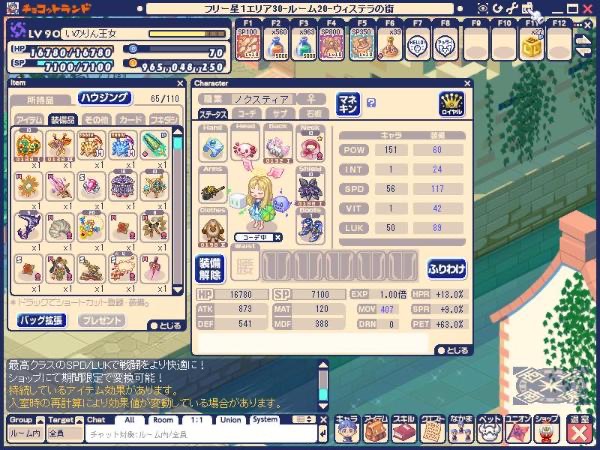Select the System chat filter tab
Image resolution: width=600 pixels, height=450 pixels.
click(264, 420)
